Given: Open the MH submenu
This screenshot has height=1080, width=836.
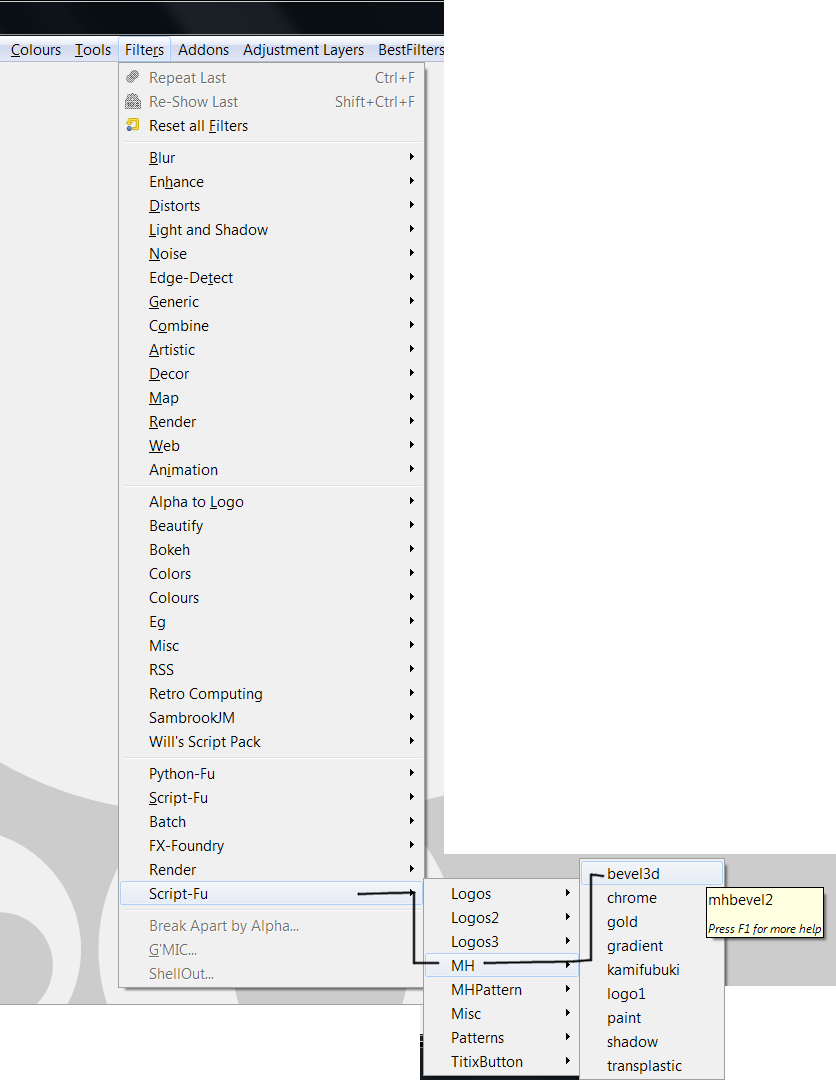Looking at the screenshot, I should pyautogui.click(x=501, y=966).
